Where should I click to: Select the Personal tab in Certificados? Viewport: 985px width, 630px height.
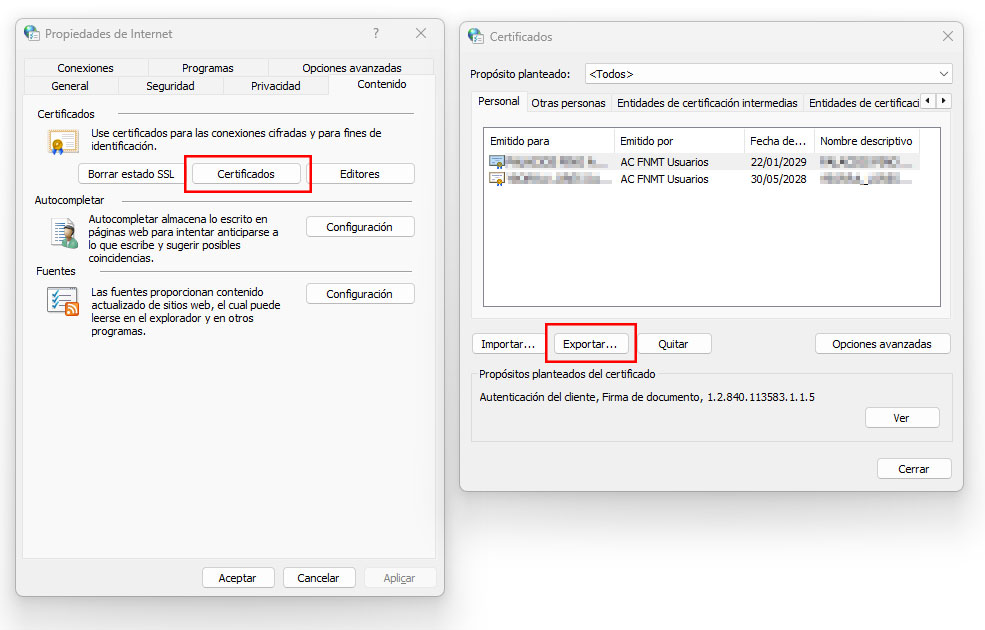(498, 101)
